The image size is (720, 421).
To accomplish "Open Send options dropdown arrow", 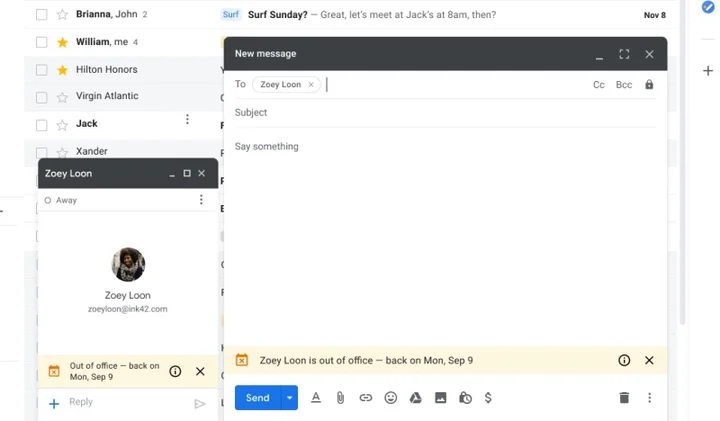I will pyautogui.click(x=289, y=398).
